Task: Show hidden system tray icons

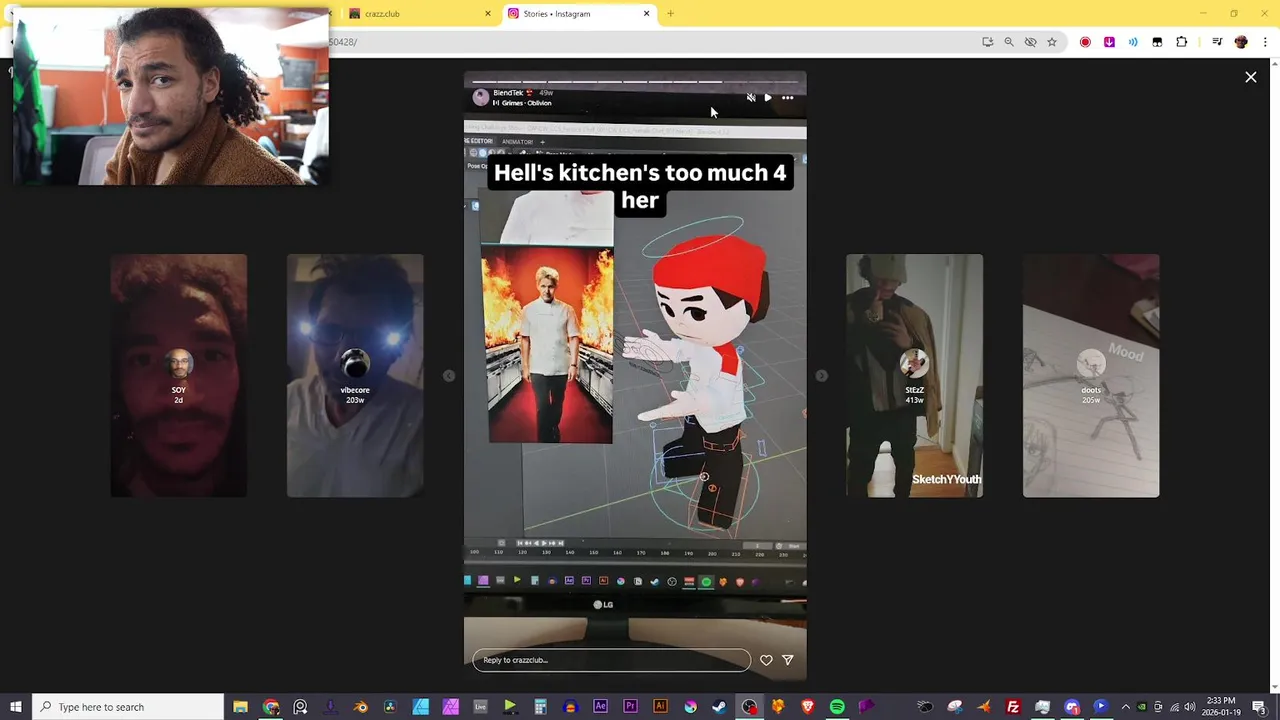Action: (1125, 707)
